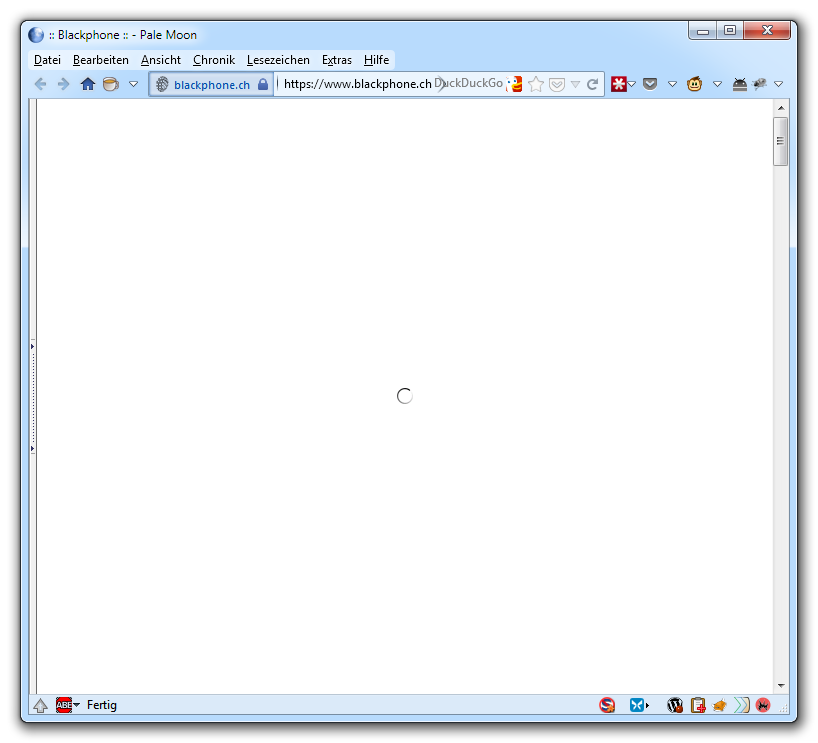818x743 pixels.
Task: Click the ABE icon in the status bar
Action: point(64,705)
